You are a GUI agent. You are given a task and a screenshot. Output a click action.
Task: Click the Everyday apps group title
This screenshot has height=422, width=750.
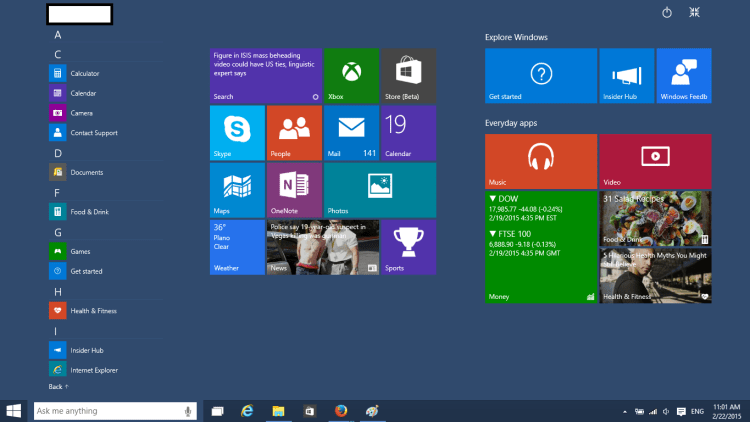511,123
